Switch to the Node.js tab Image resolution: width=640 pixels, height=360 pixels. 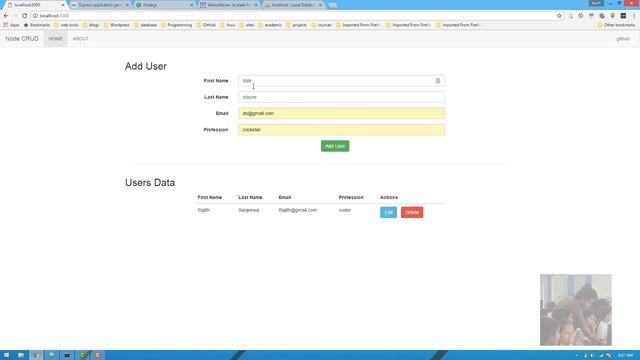(164, 5)
